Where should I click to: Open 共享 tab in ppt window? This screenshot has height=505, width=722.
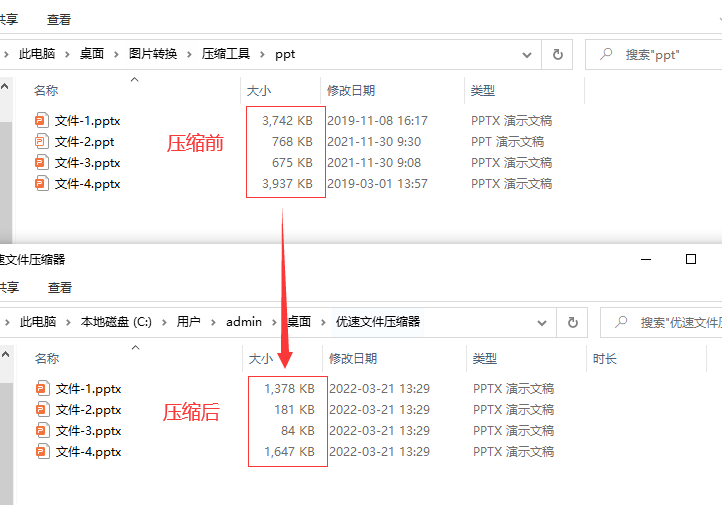(x=8, y=20)
